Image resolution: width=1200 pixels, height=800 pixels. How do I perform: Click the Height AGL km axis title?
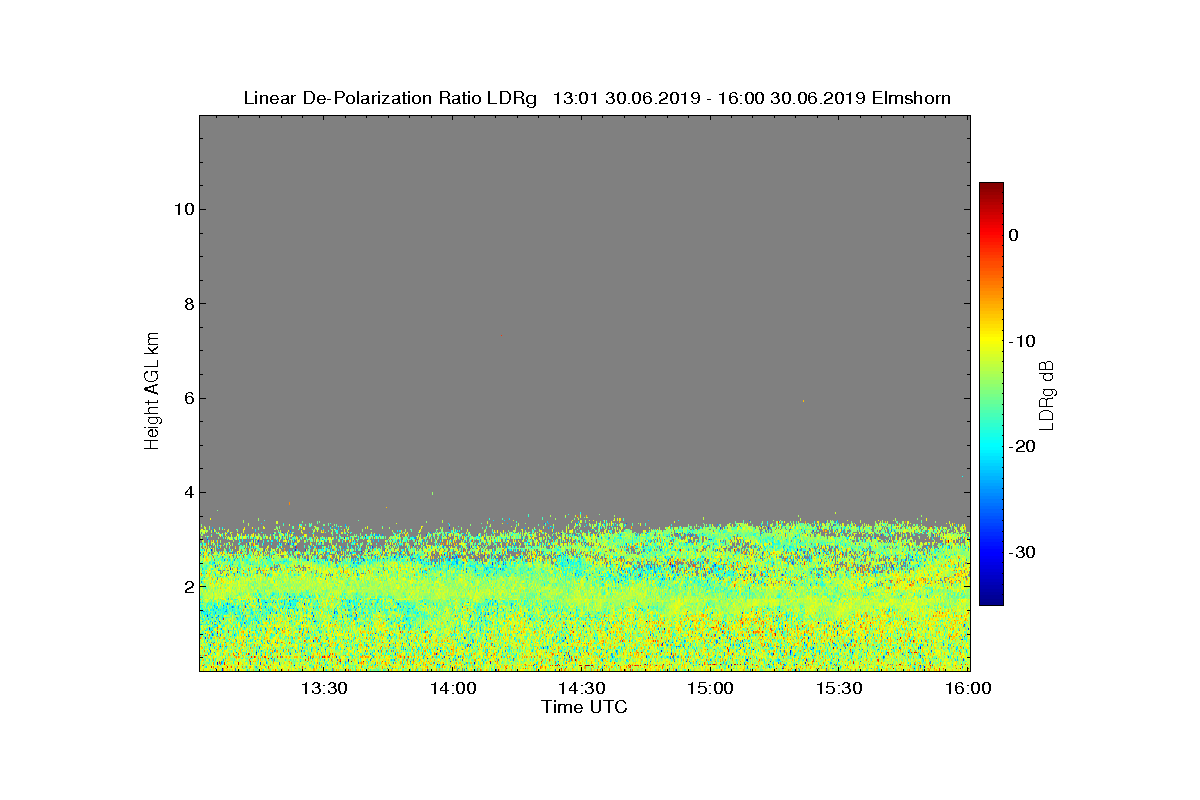[152, 393]
